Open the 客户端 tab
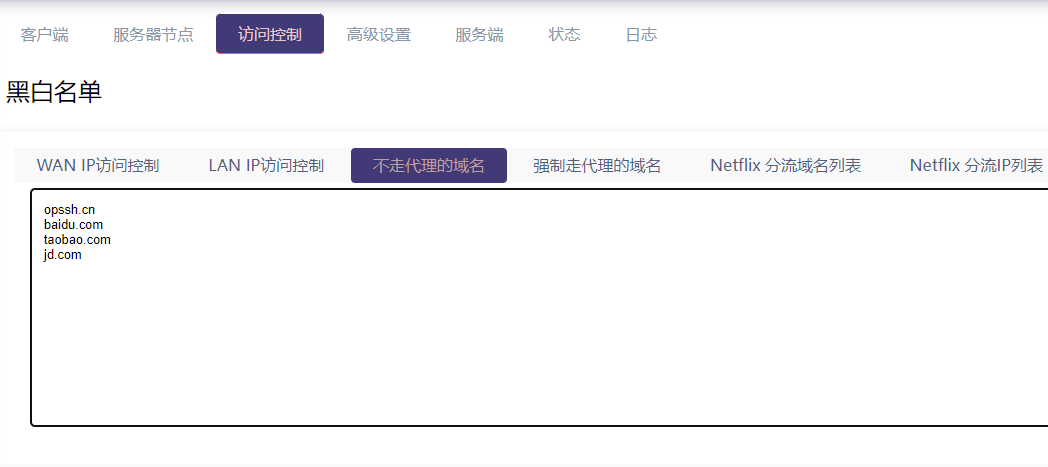1048x467 pixels. pyautogui.click(x=44, y=35)
